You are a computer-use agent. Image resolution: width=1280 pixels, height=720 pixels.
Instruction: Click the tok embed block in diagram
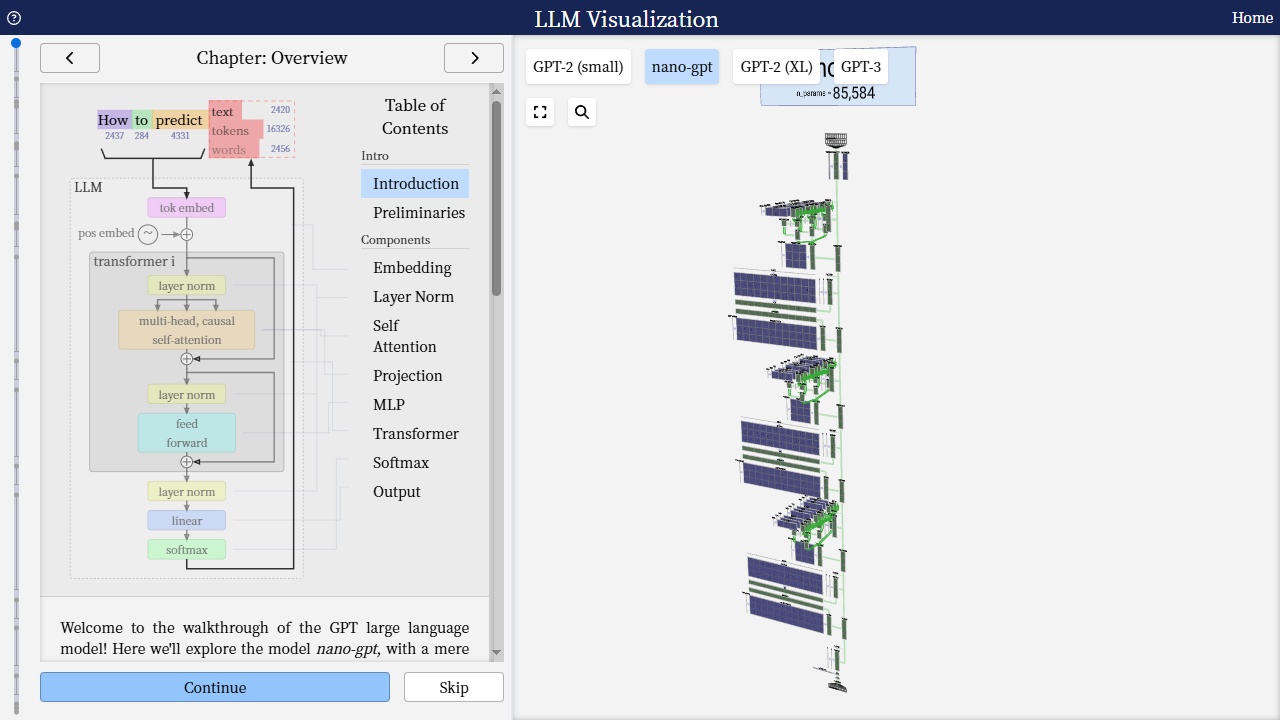pyautogui.click(x=187, y=208)
